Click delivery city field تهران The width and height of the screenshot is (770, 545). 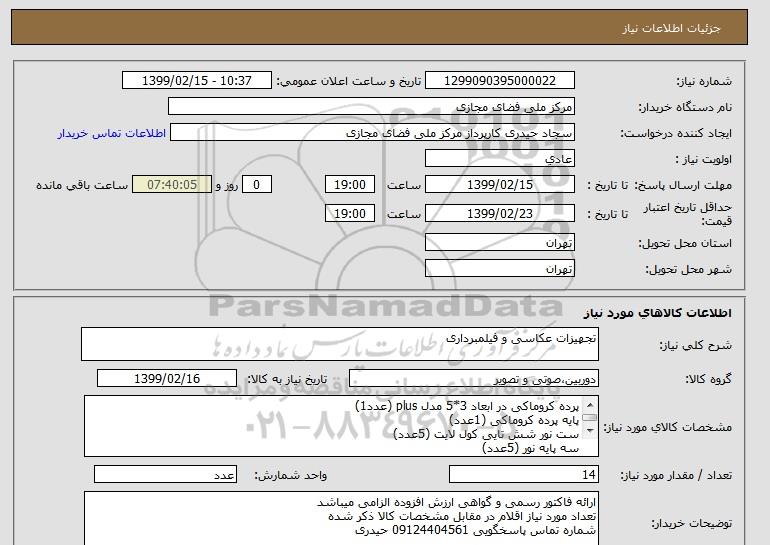coord(499,269)
